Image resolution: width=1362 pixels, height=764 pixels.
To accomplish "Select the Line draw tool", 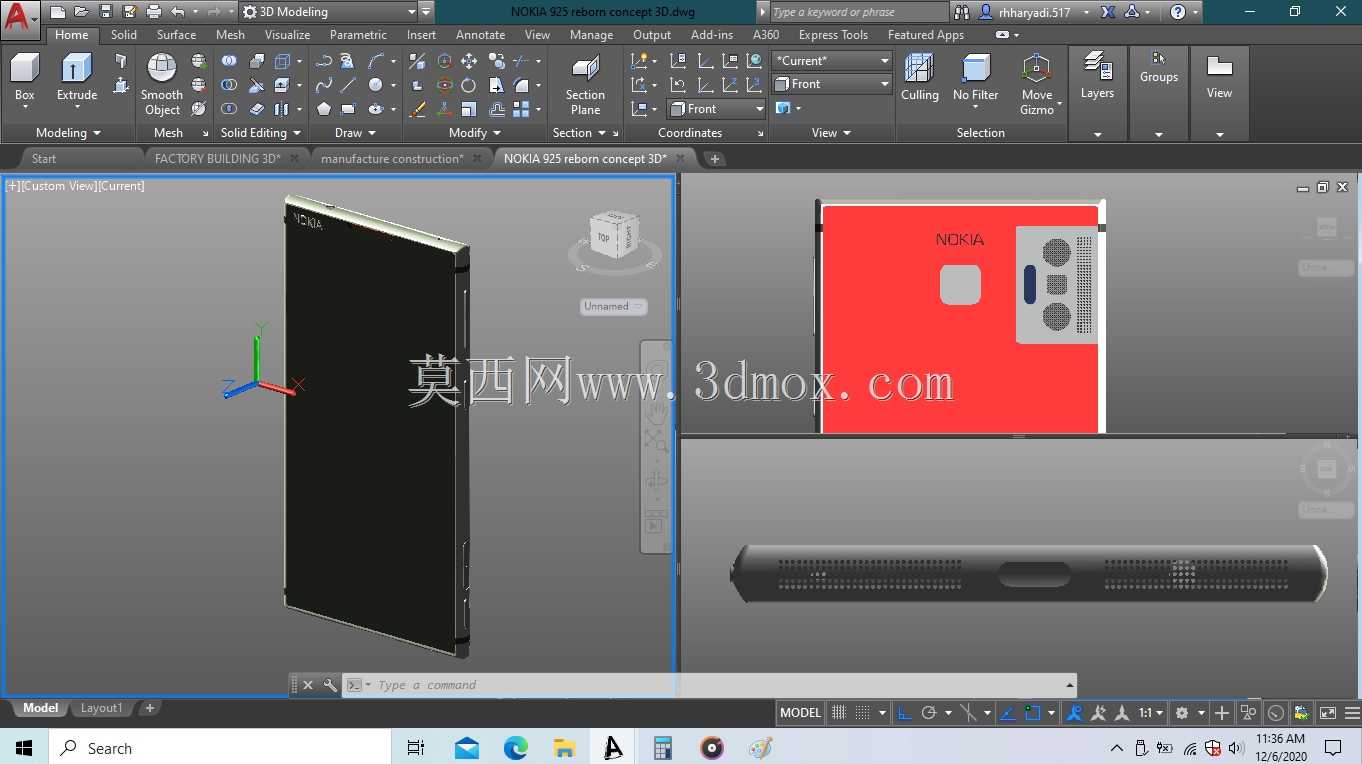I will pos(348,85).
